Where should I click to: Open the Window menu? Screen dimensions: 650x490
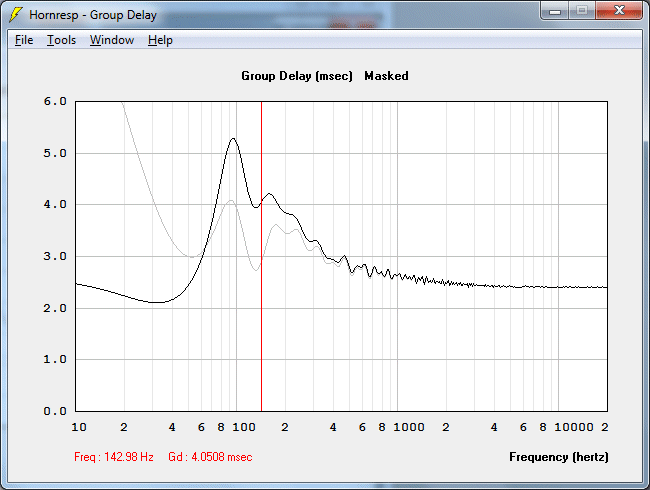[x=112, y=40]
